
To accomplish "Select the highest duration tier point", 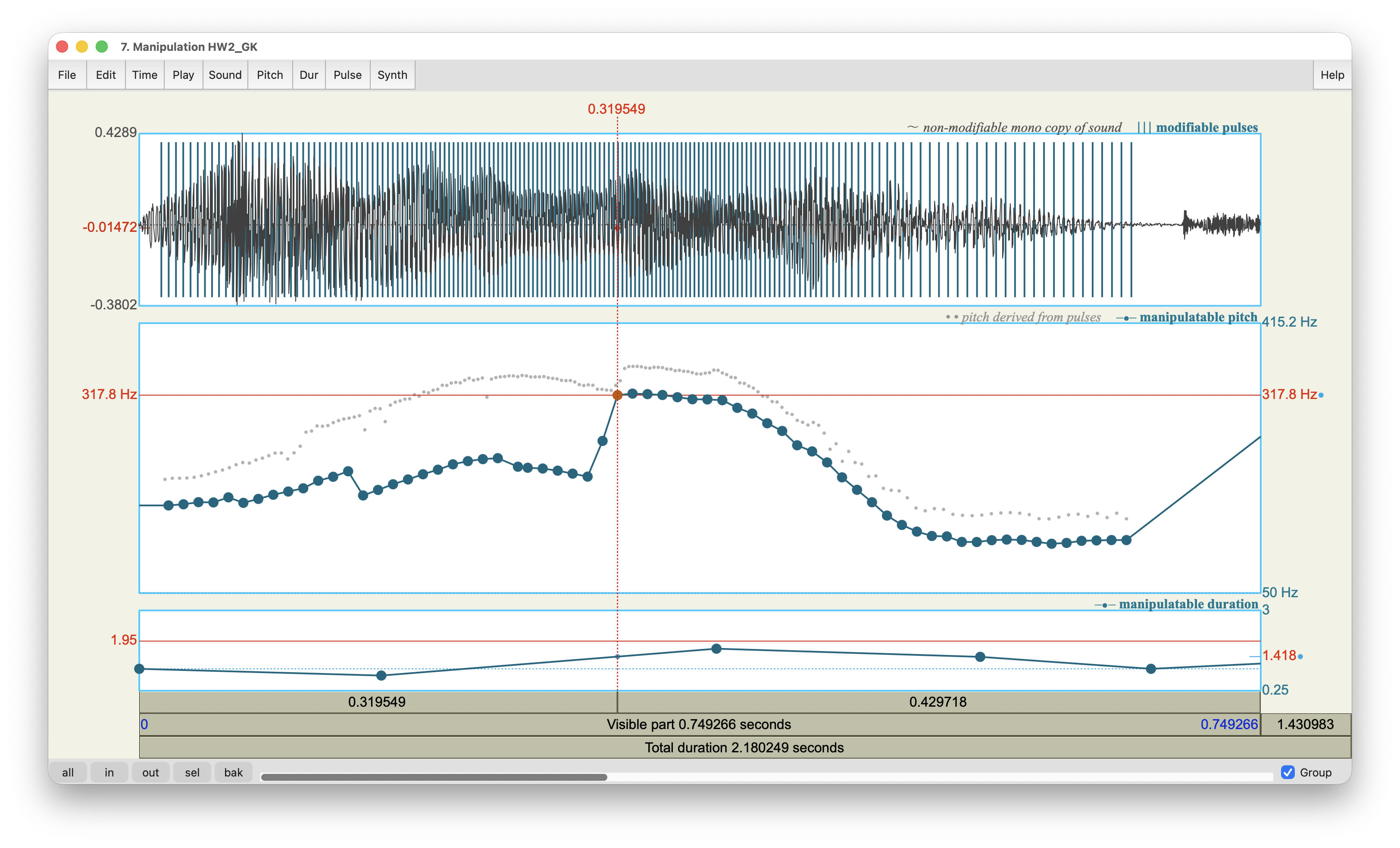I will point(716,648).
